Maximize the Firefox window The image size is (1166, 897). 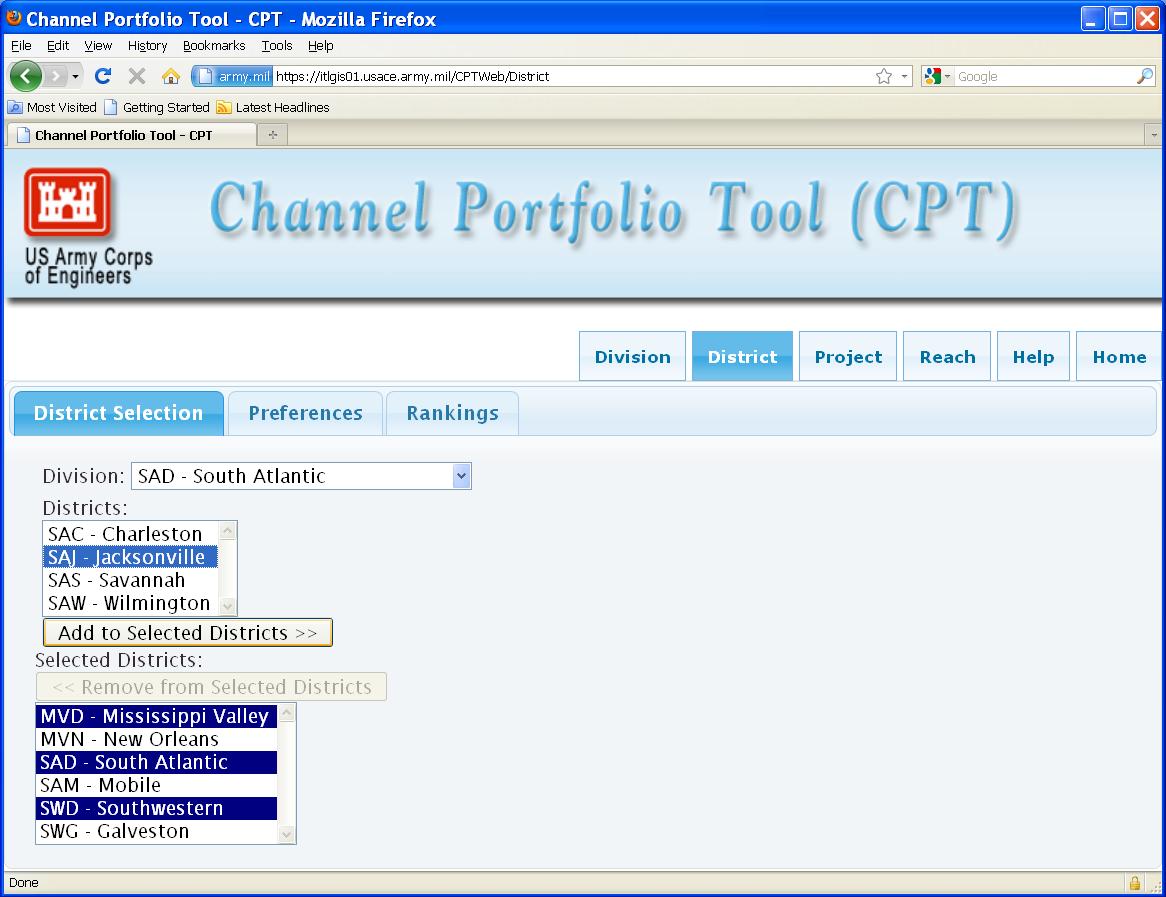tap(1120, 19)
